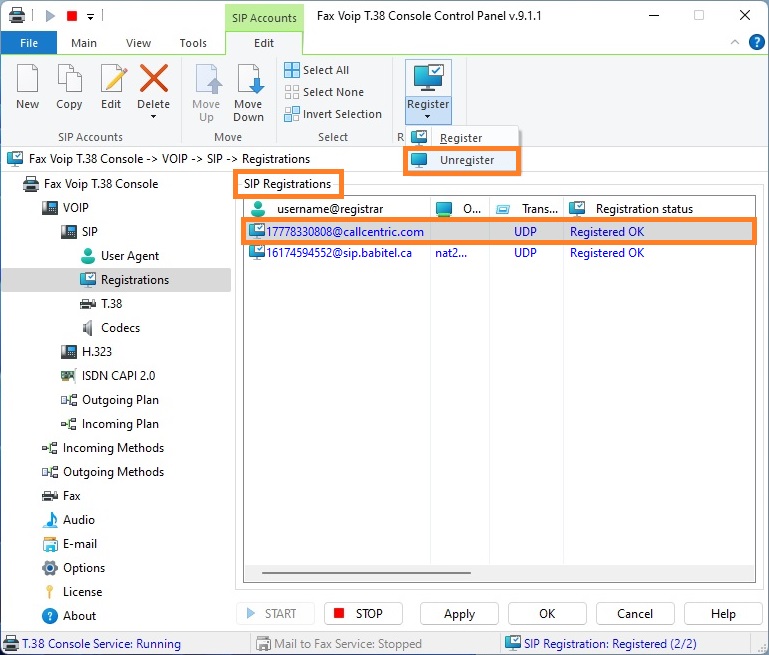
Task: Collapse the Register split-button dropdown arrow
Action: click(x=428, y=117)
